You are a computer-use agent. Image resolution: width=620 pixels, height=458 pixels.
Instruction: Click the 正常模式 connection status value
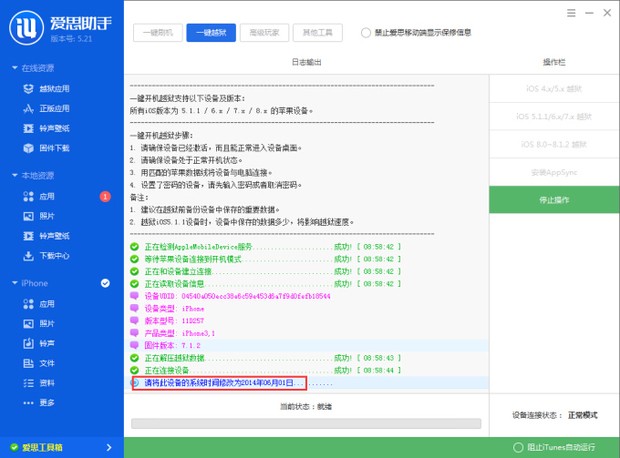click(x=583, y=415)
